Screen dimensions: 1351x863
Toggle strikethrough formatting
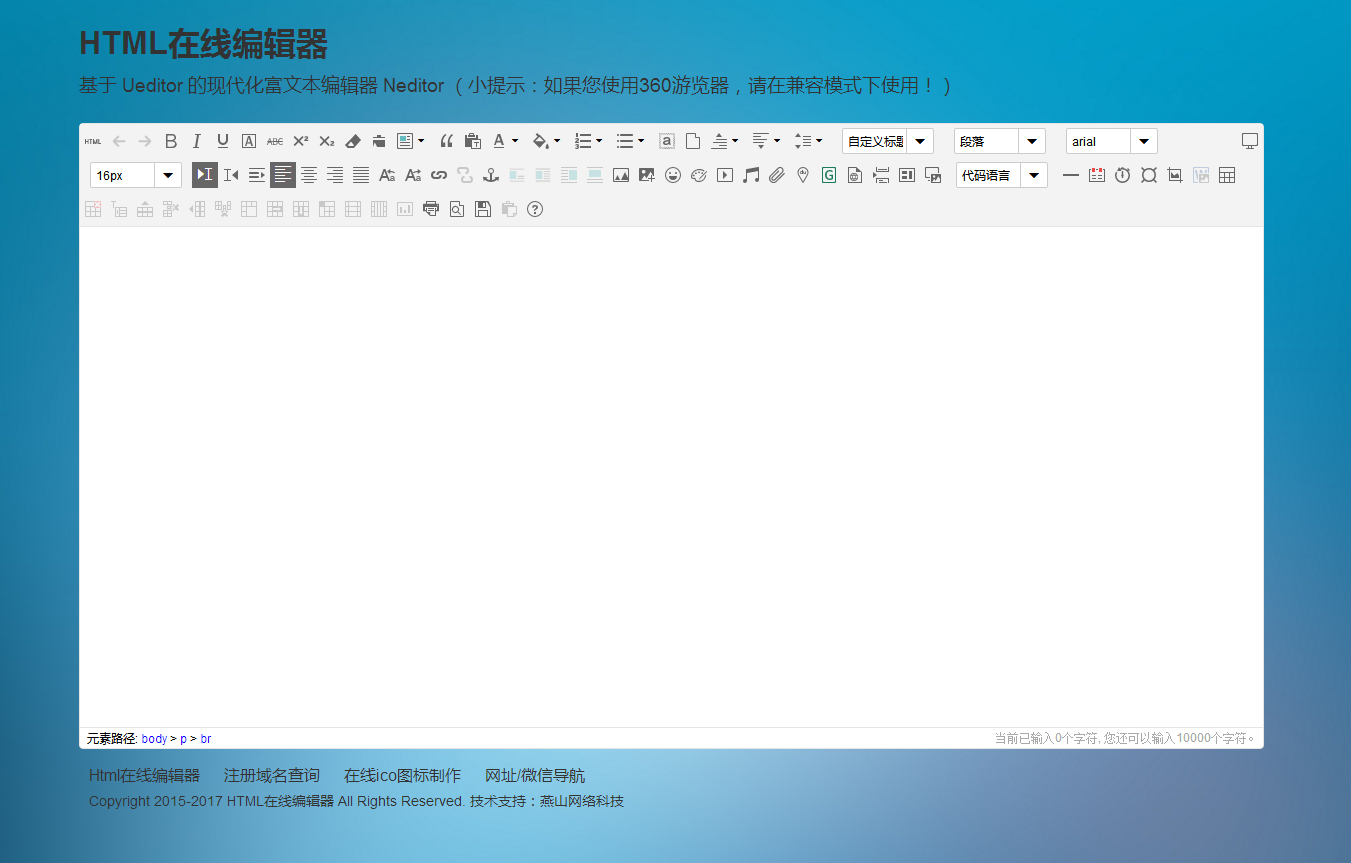[x=275, y=141]
